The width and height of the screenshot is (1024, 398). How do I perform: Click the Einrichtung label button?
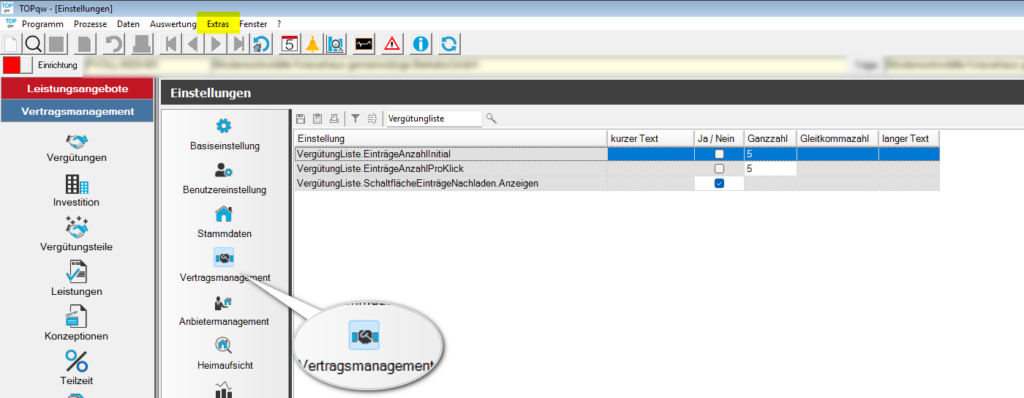tap(57, 65)
